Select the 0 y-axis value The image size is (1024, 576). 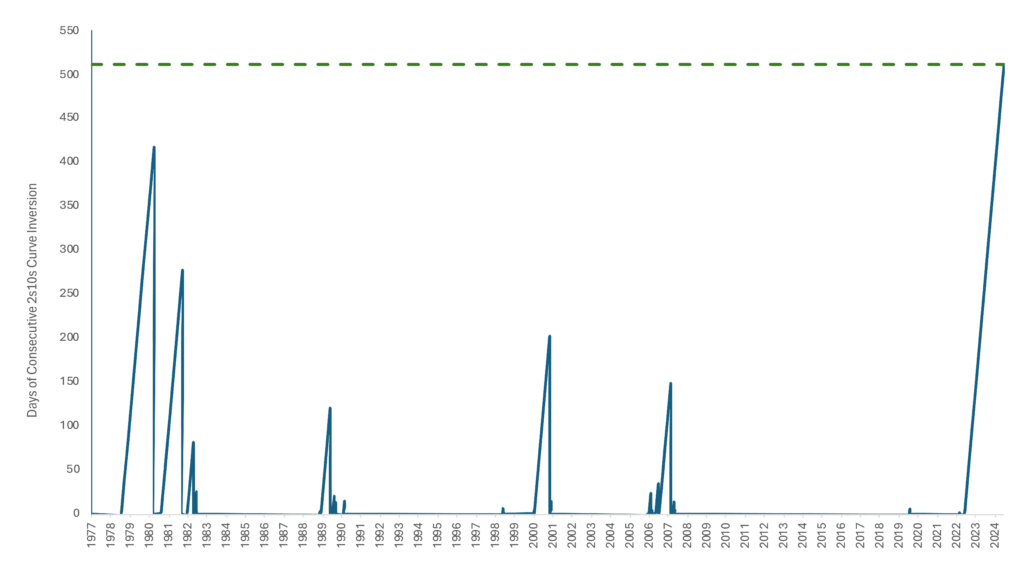click(x=76, y=513)
